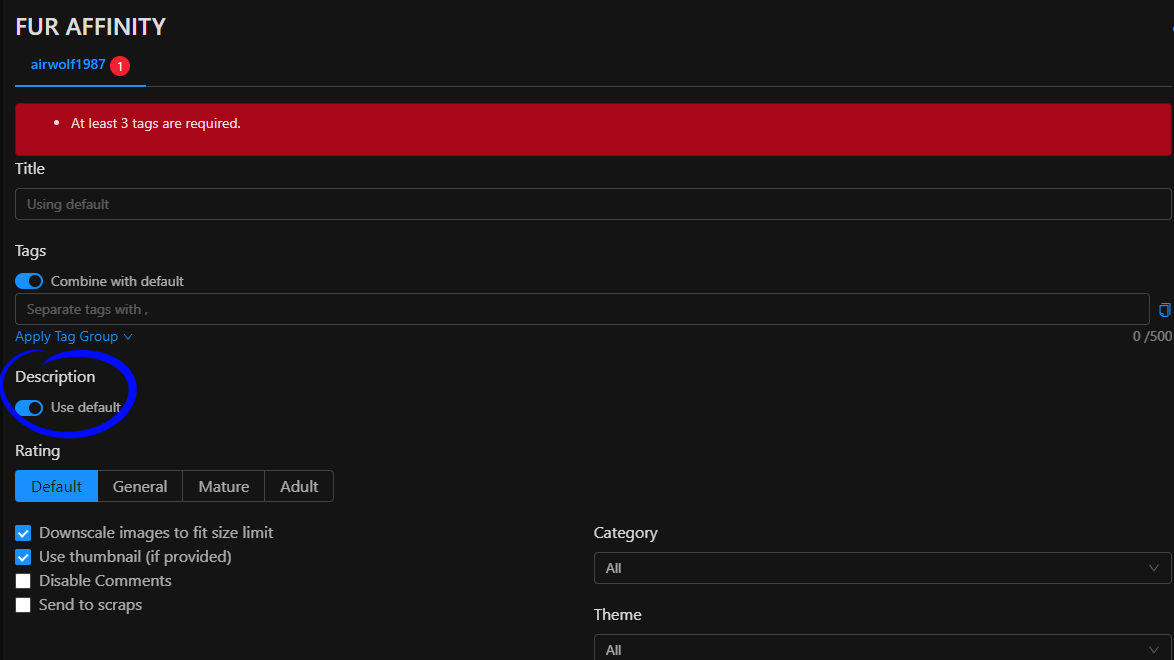This screenshot has width=1174, height=660.
Task: Toggle the Combine with default tags switch
Action: 29,281
